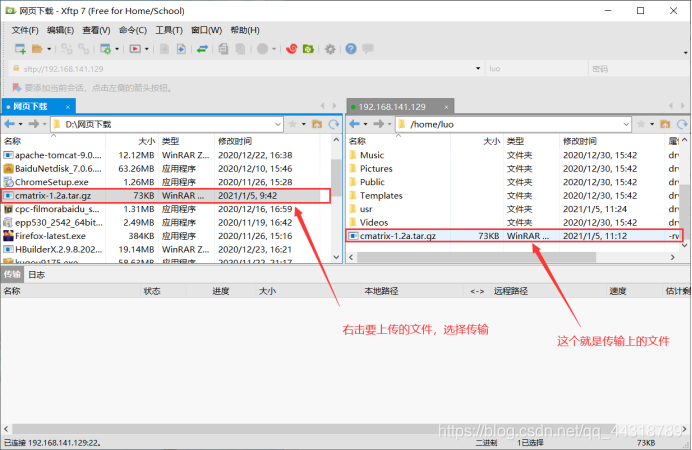Open dropdown next to red play icon
The image size is (692, 450).
(x=147, y=49)
